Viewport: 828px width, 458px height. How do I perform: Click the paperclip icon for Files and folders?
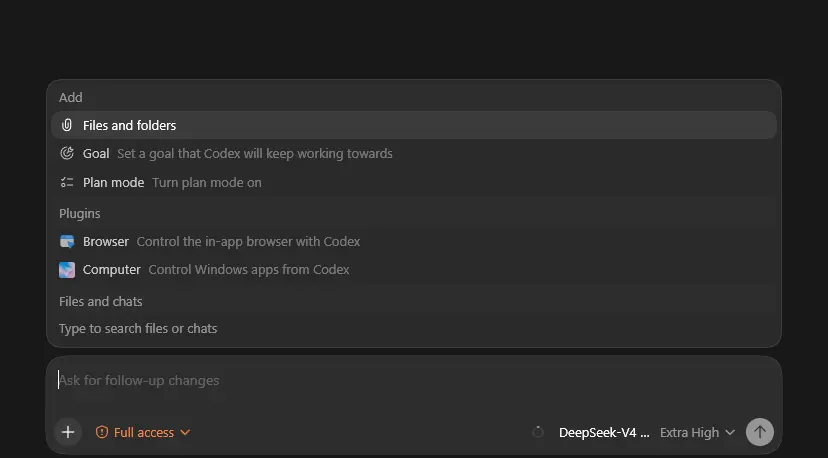(x=67, y=125)
